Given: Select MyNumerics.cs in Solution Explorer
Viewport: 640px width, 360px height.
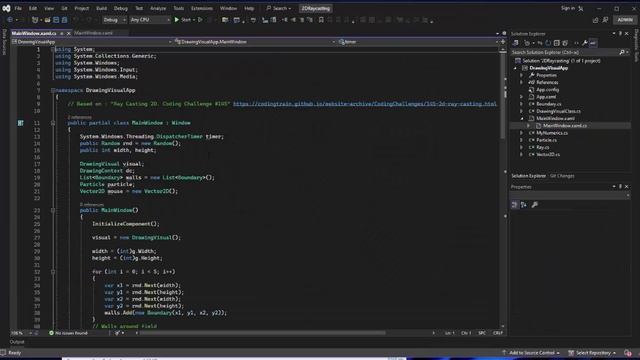Looking at the screenshot, I should coord(551,133).
